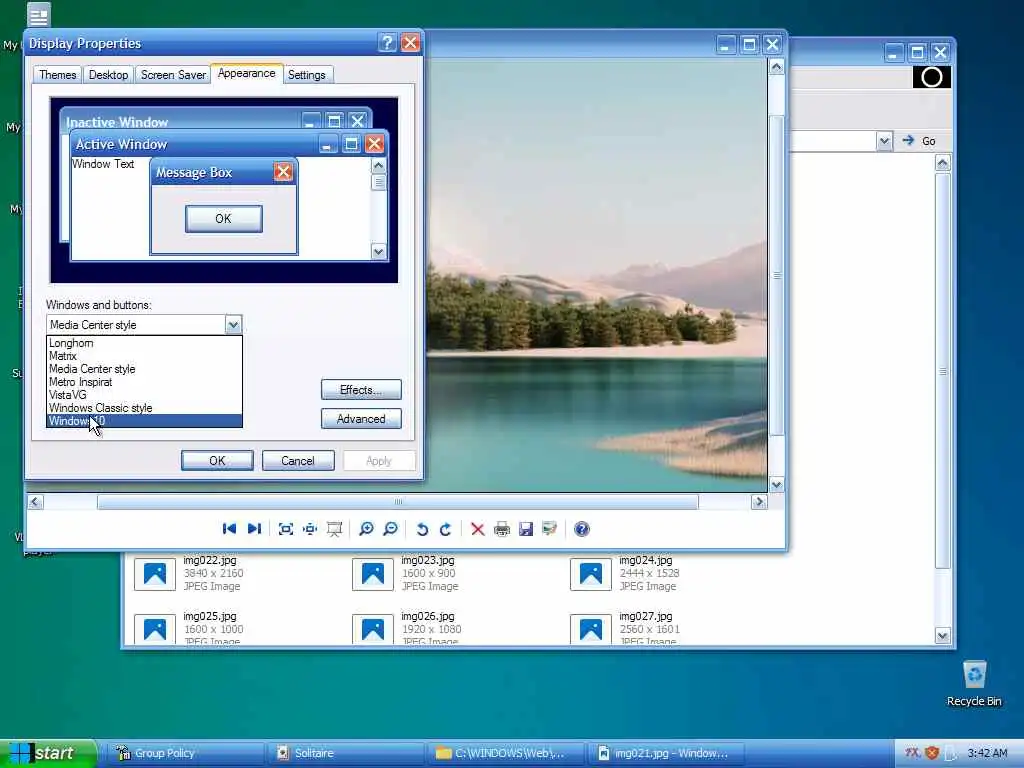The height and width of the screenshot is (768, 1024).
Task: Click the Explorer window scroll down arrow
Action: coord(942,635)
